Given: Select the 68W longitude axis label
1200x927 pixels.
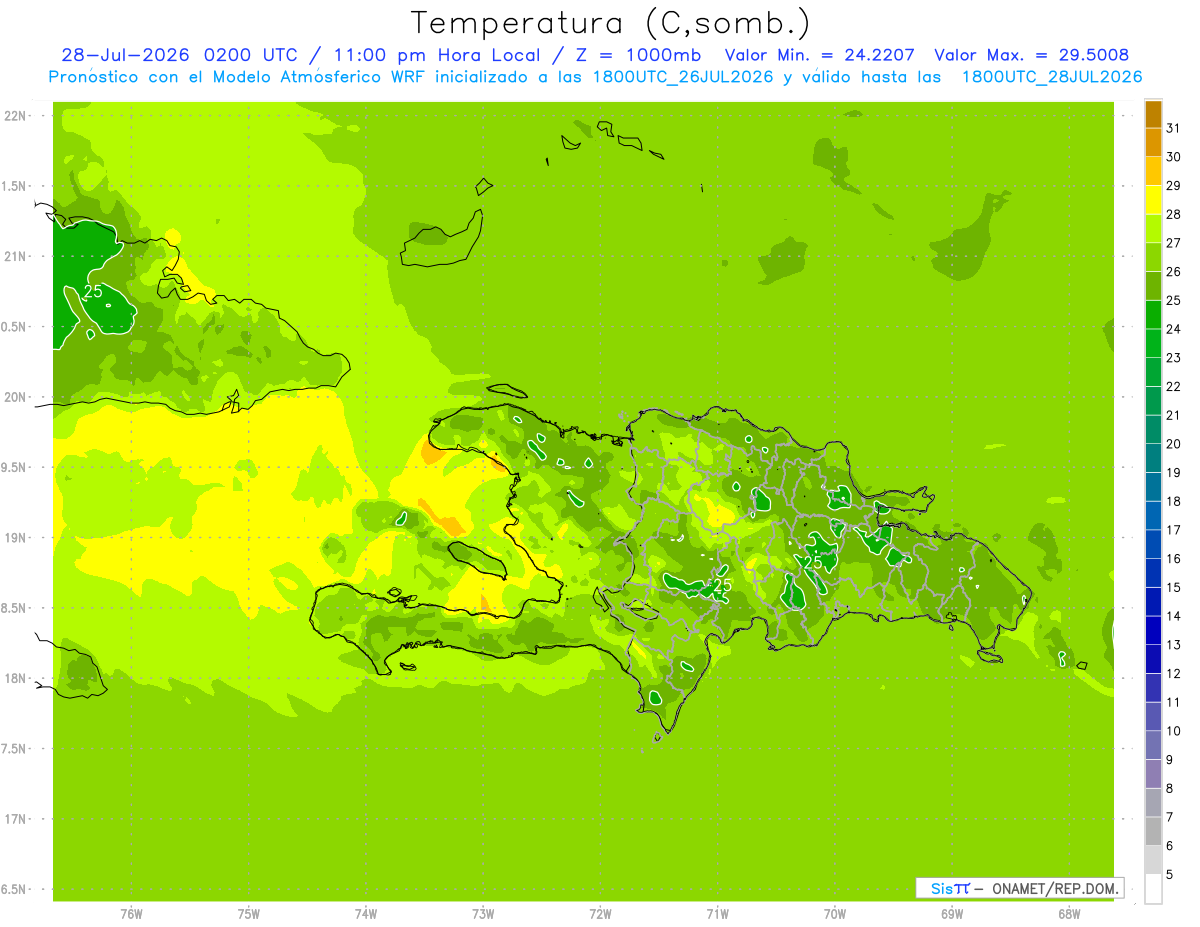Looking at the screenshot, I should 1069,913.
